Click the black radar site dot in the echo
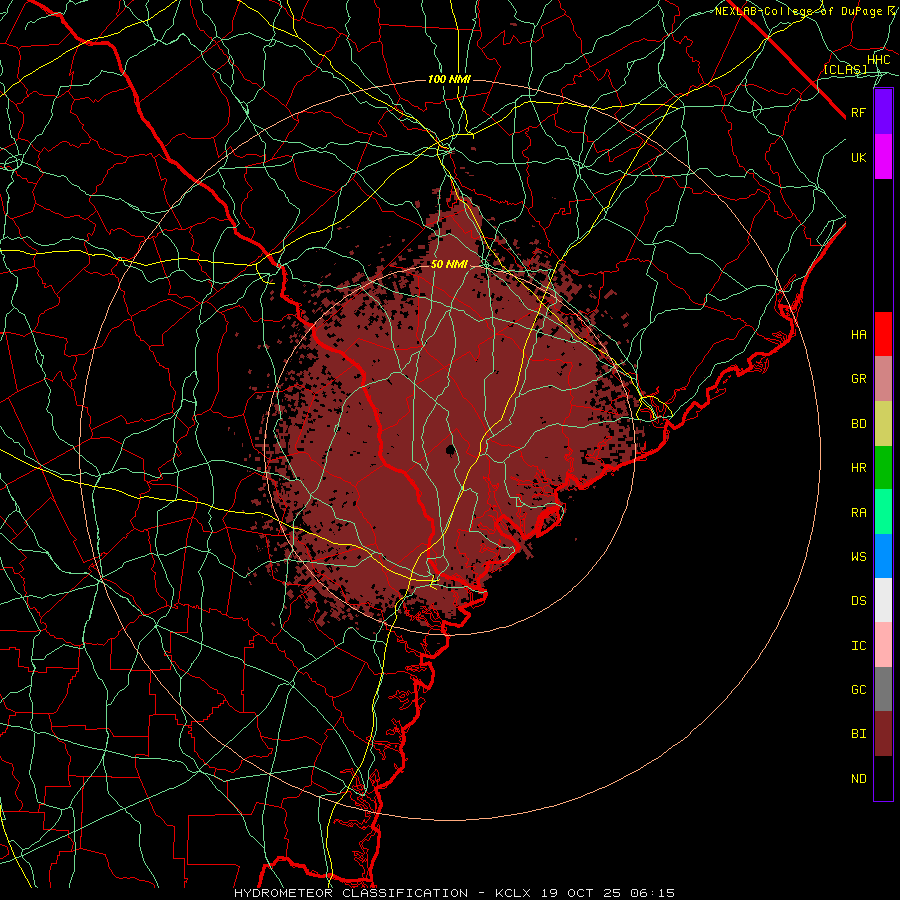This screenshot has width=900, height=900. (451, 449)
